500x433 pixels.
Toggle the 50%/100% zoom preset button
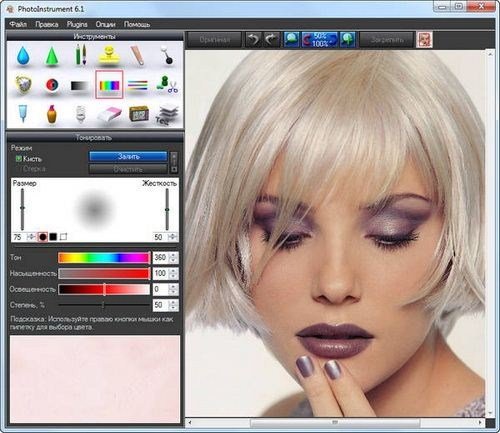(320, 40)
